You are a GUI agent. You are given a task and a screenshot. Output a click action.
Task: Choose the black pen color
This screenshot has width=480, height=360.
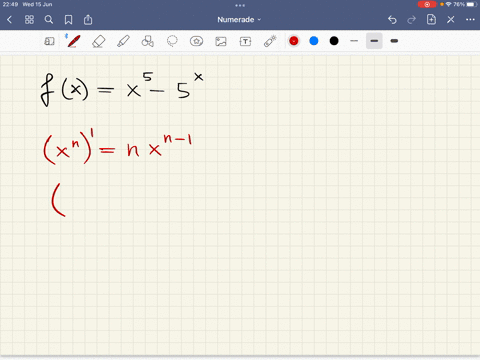(334, 41)
